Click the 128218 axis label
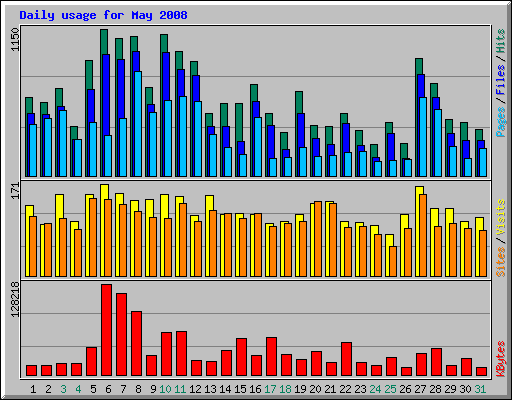 (x=15, y=299)
